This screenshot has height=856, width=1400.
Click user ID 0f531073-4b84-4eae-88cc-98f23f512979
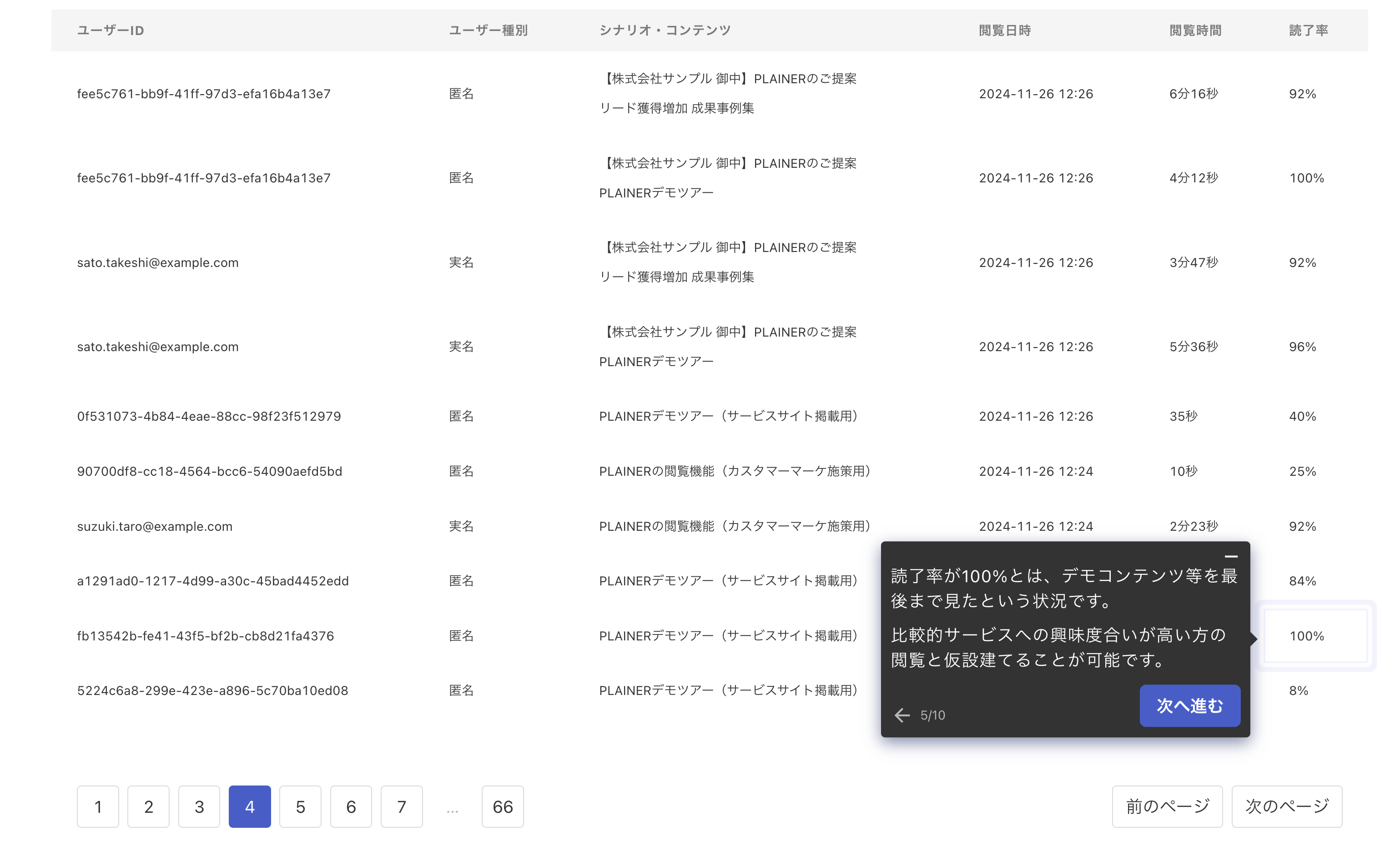(208, 416)
